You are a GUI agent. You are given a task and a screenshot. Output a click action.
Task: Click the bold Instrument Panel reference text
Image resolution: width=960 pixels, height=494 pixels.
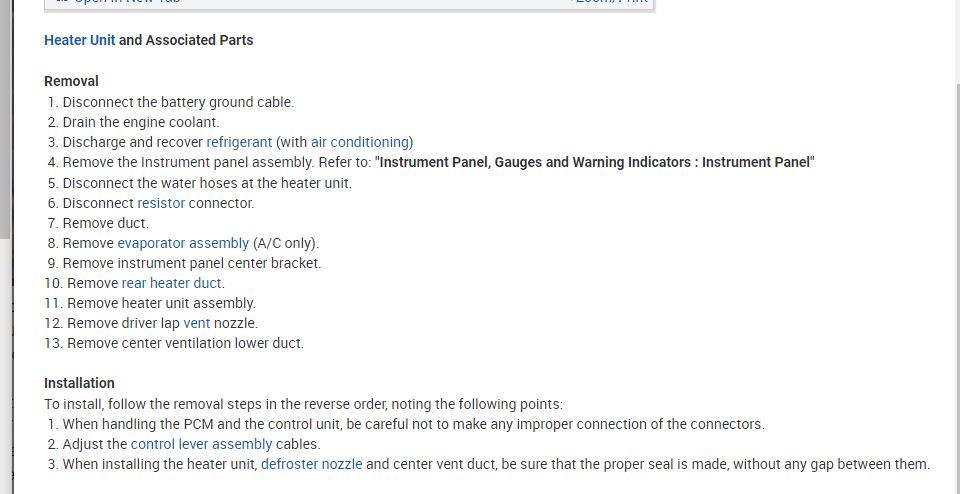pyautogui.click(x=595, y=162)
